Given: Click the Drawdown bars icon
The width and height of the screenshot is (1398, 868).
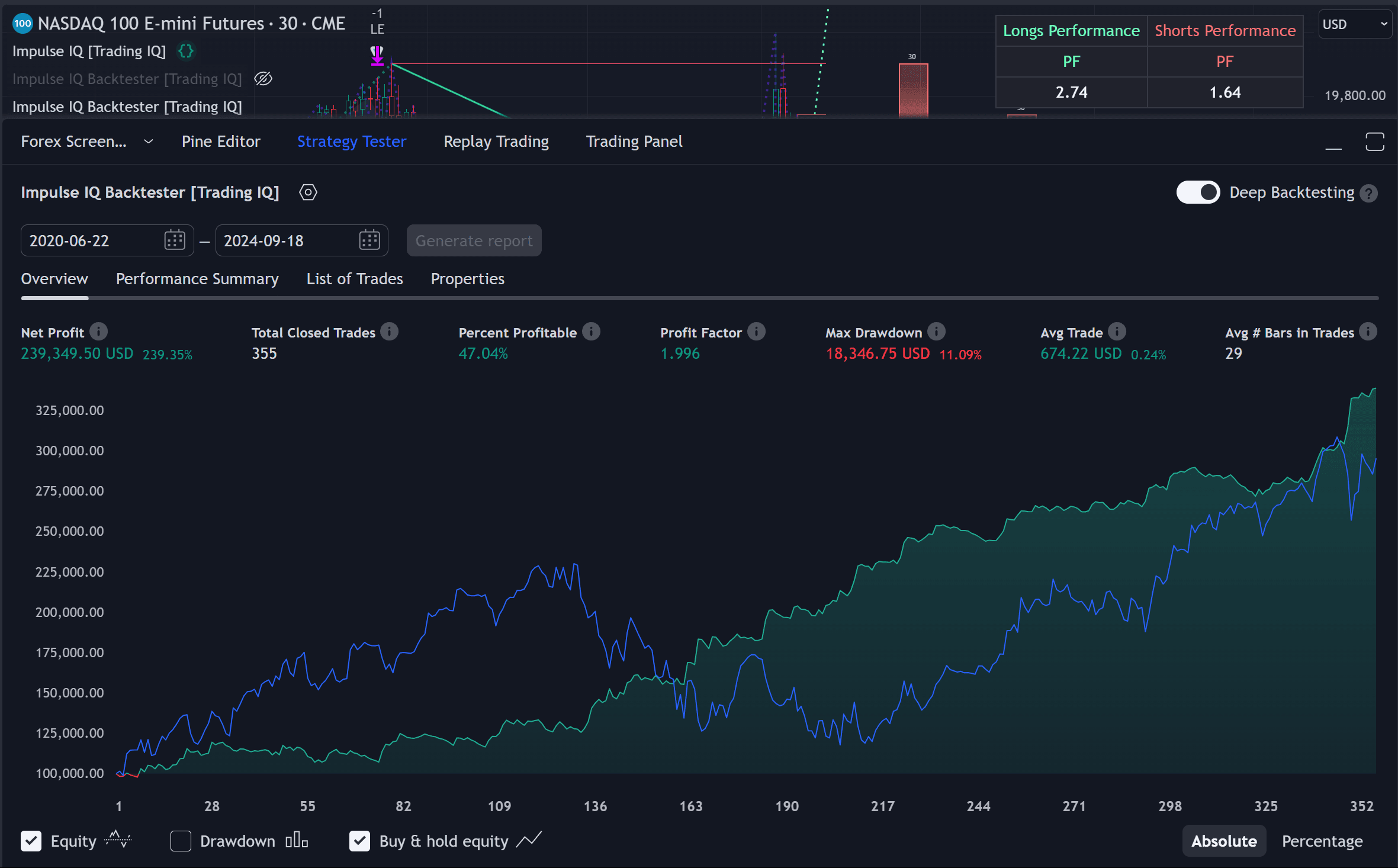Looking at the screenshot, I should tap(297, 840).
